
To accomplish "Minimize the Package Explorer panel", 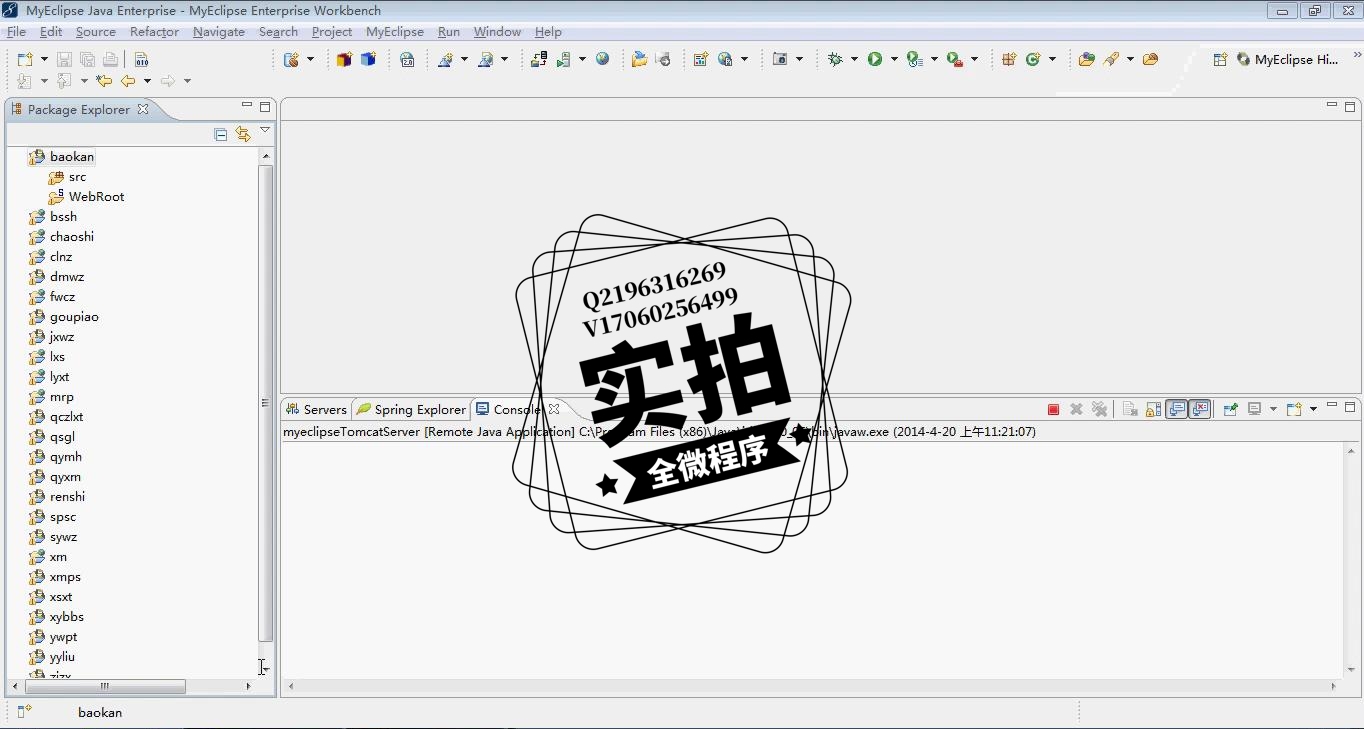I will click(x=247, y=105).
